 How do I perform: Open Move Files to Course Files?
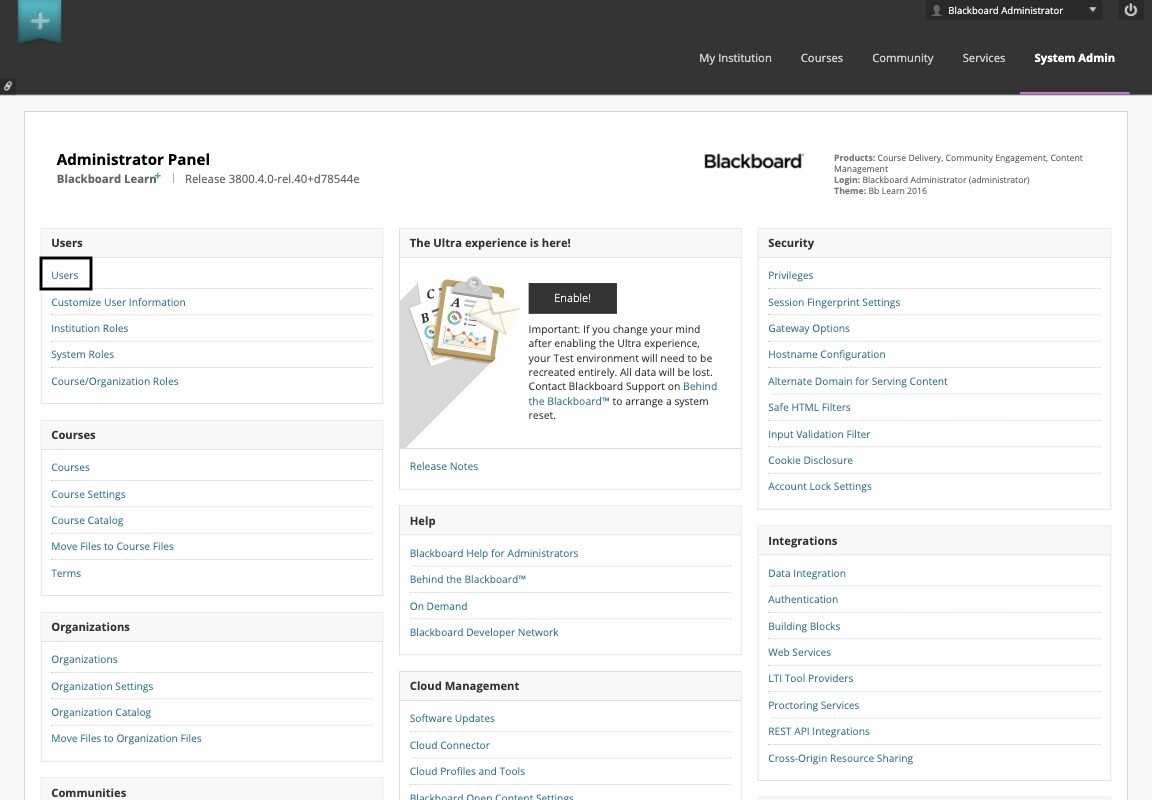coord(112,547)
